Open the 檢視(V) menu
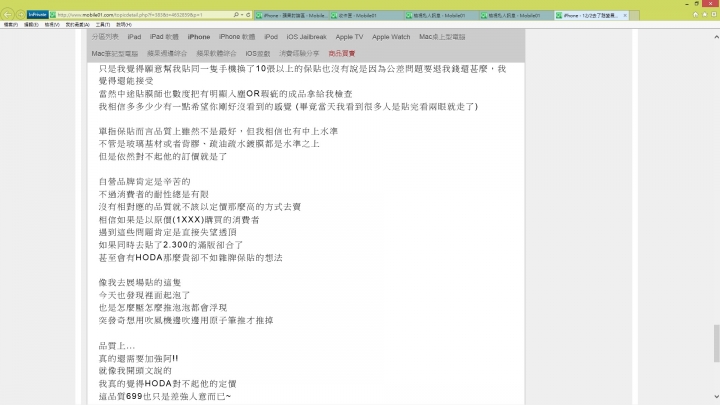The image size is (720, 405). 52,24
